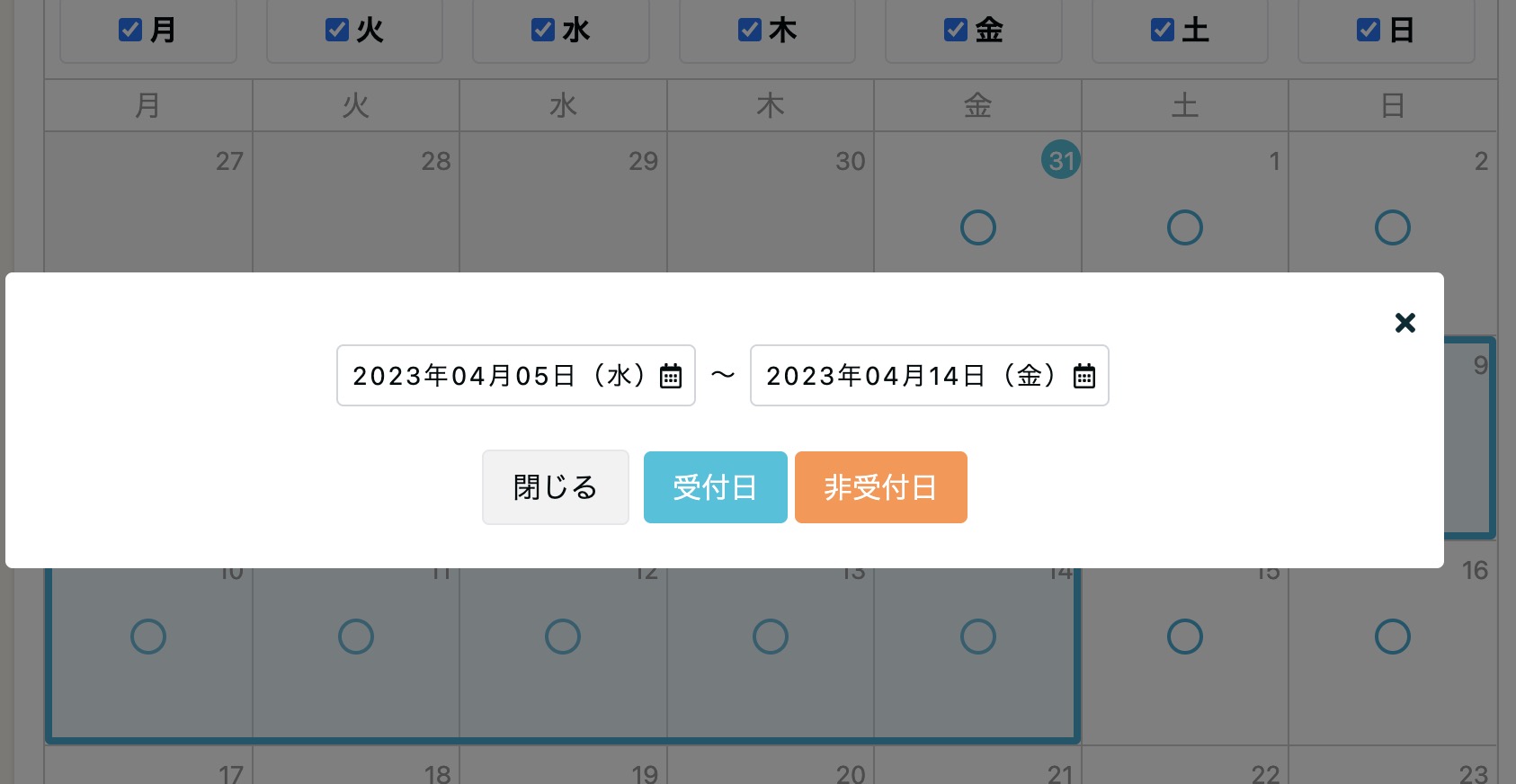Close the date range dialog with X
The width and height of the screenshot is (1516, 784).
1405,323
